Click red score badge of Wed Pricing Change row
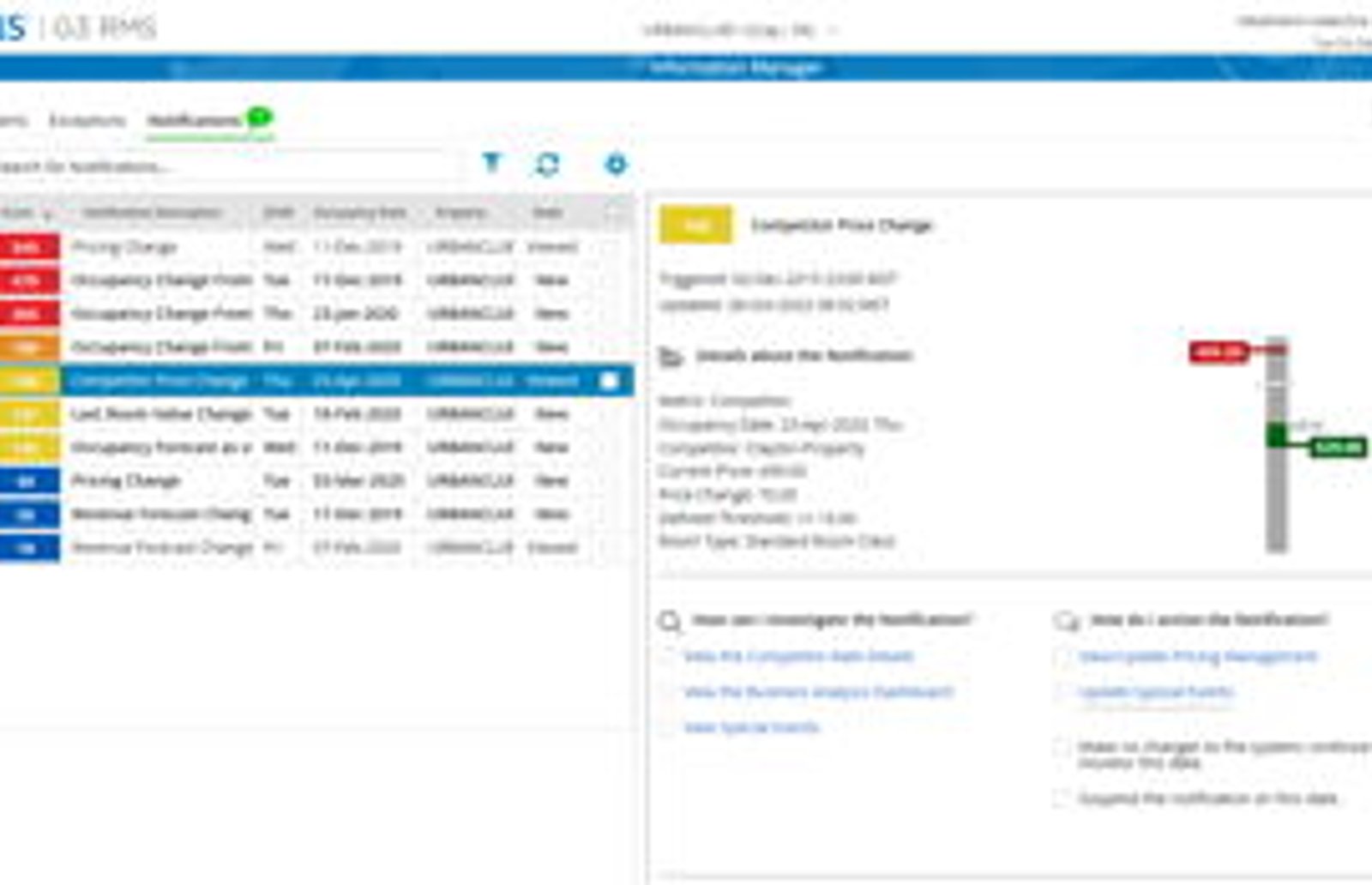This screenshot has width=1372, height=885. point(29,247)
